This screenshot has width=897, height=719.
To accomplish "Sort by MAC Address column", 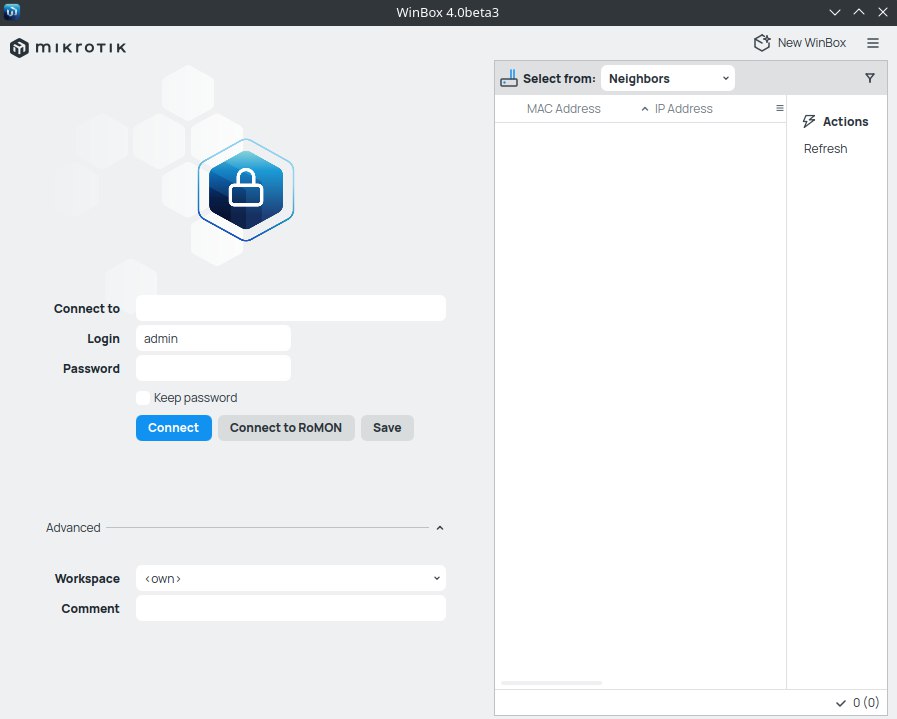I will pyautogui.click(x=563, y=109).
